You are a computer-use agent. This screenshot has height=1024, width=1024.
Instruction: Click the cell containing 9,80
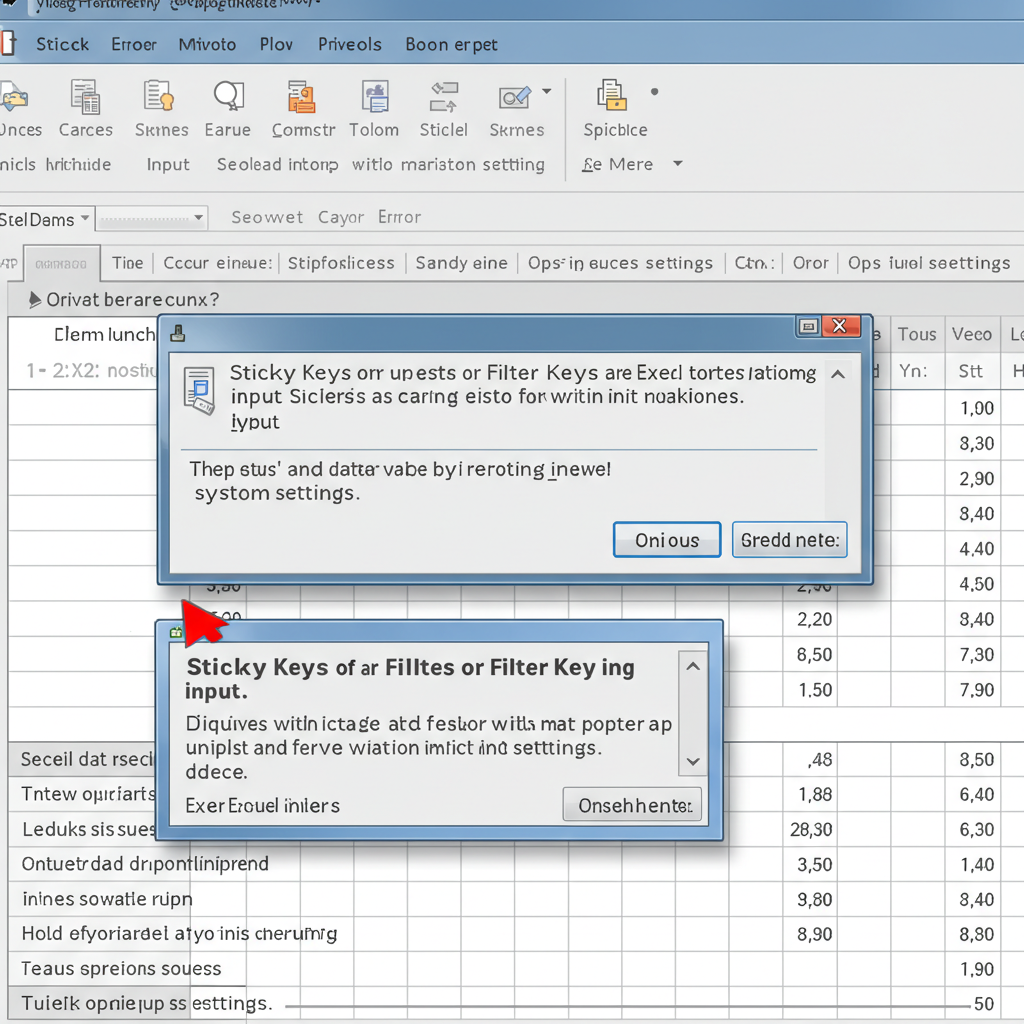click(810, 899)
